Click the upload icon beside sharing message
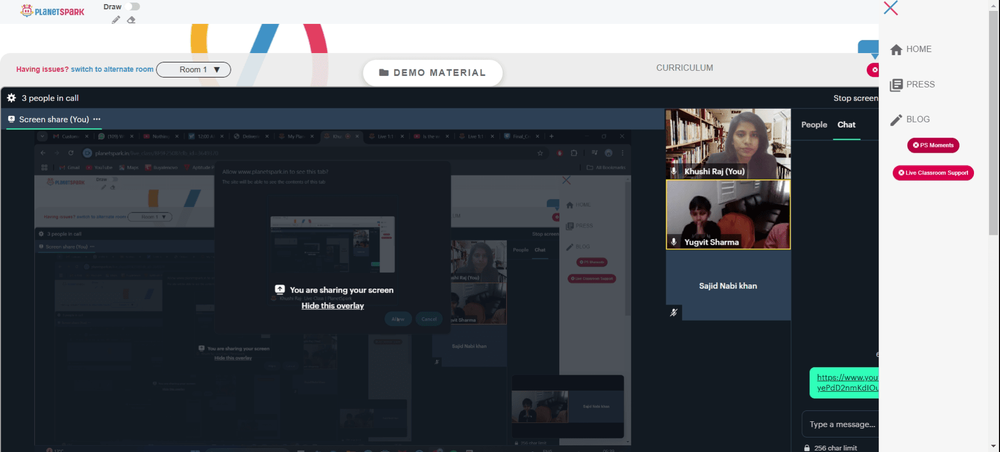The height and width of the screenshot is (452, 1000). click(279, 289)
